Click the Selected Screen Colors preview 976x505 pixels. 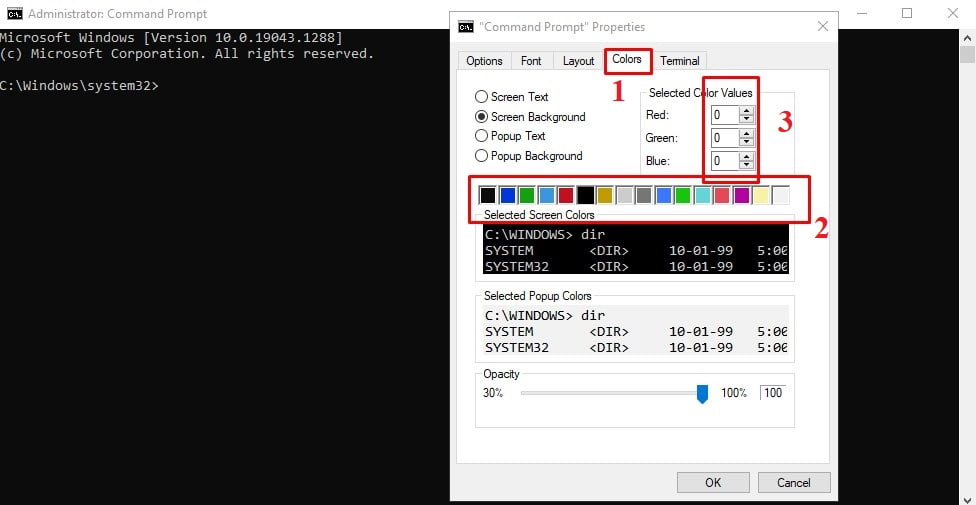point(636,249)
